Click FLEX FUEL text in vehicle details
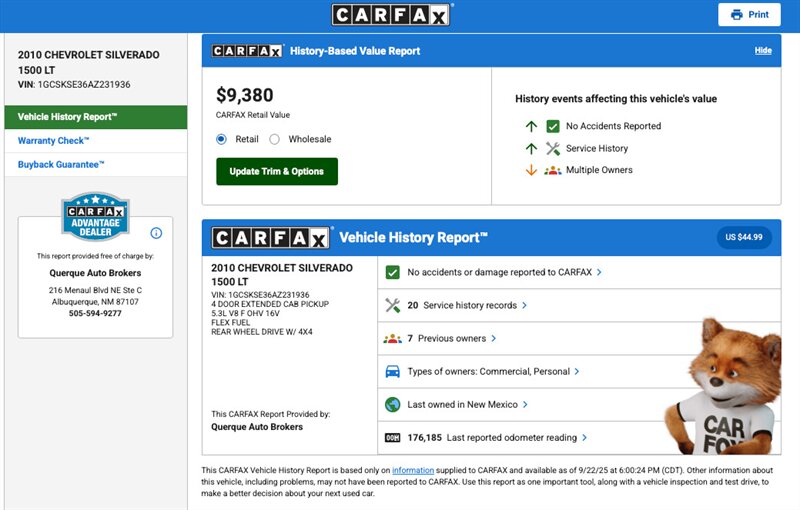Viewport: 800px width, 510px height. click(231, 322)
